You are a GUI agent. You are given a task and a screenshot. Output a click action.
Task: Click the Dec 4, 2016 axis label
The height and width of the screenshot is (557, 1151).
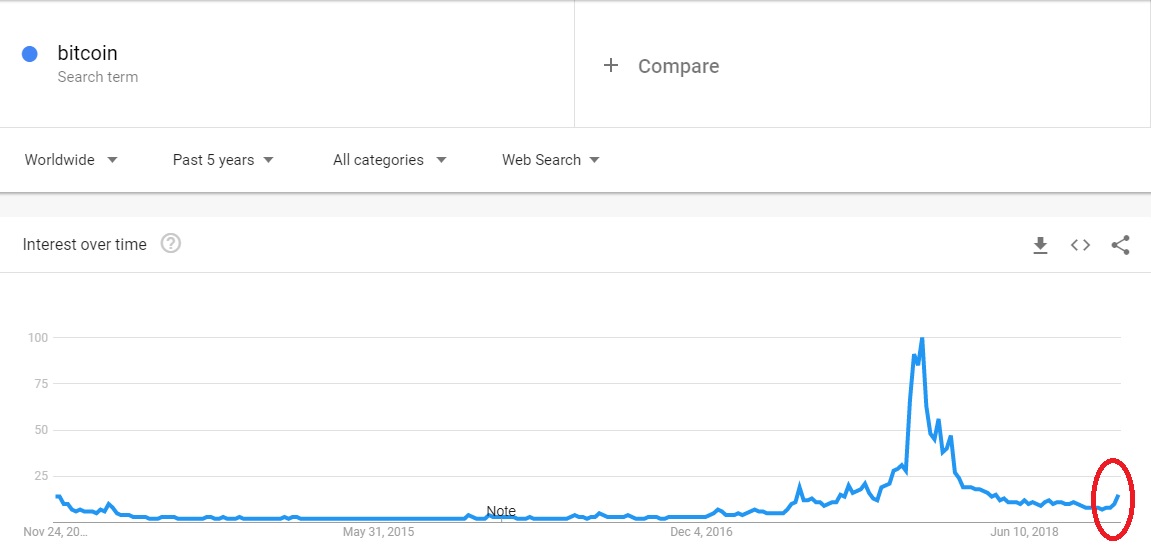[703, 531]
